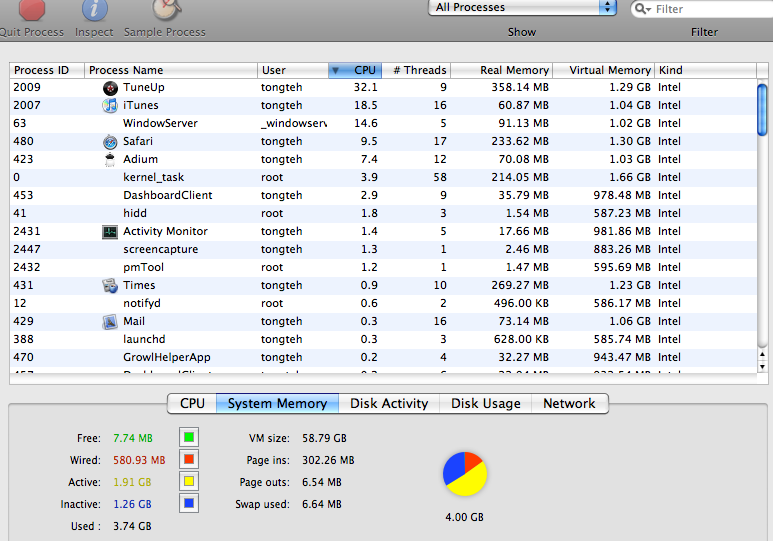773x541 pixels.
Task: Click the scrollbar down arrow
Action: tap(762, 366)
